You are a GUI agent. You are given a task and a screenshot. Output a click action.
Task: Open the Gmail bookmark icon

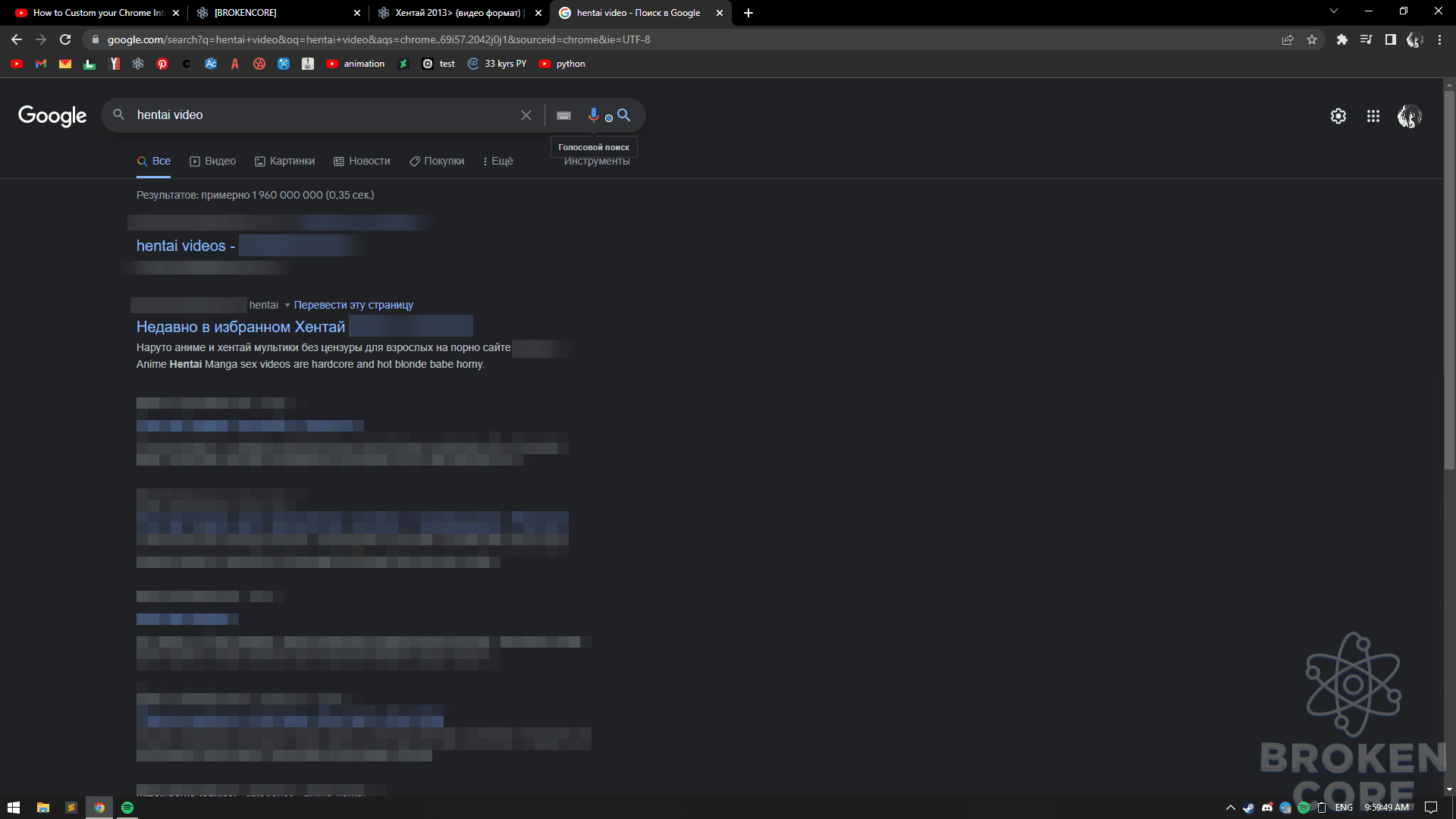point(41,64)
